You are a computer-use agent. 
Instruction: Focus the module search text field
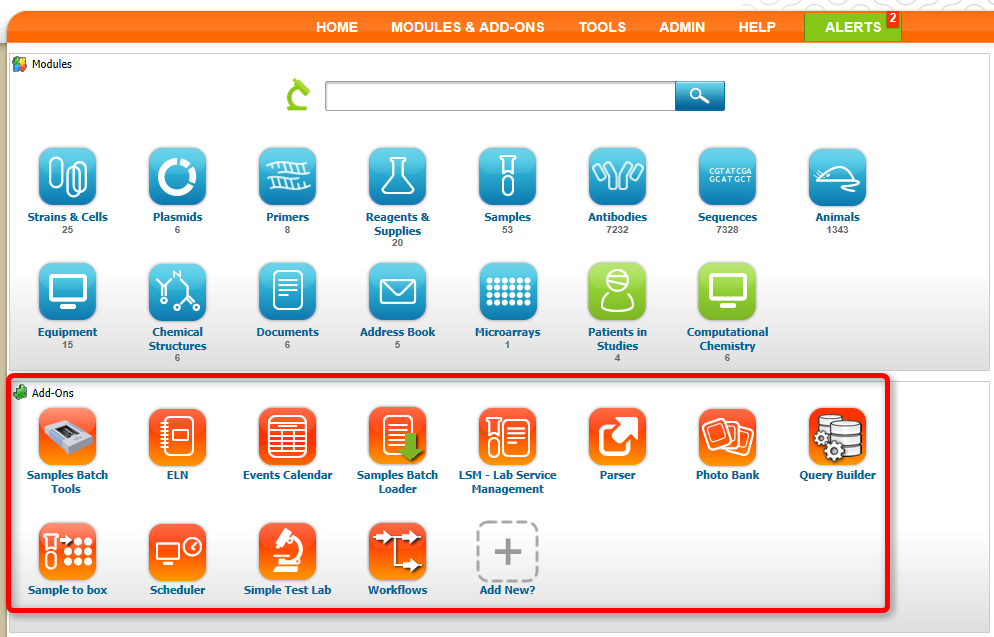click(500, 96)
